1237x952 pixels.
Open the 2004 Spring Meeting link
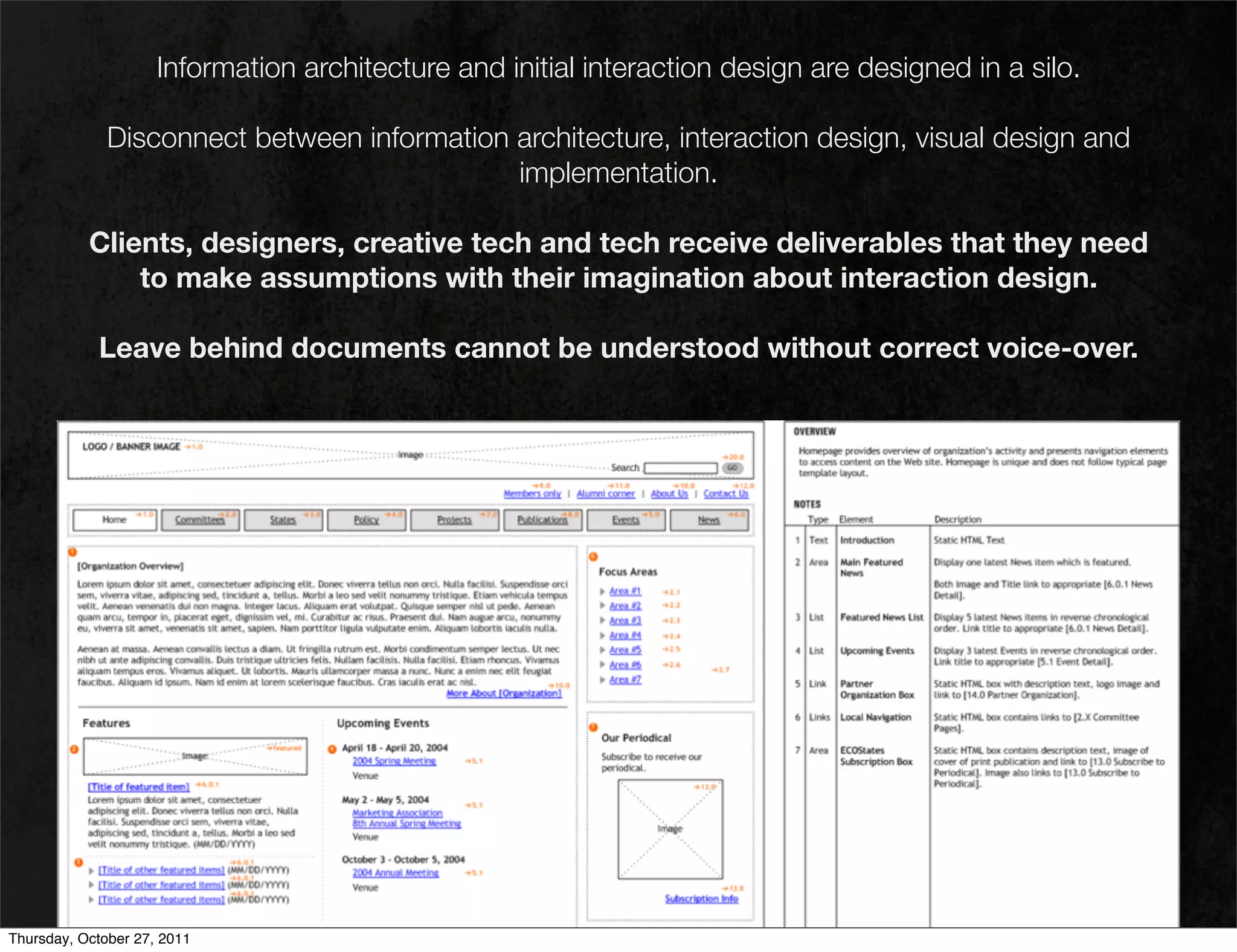[394, 761]
